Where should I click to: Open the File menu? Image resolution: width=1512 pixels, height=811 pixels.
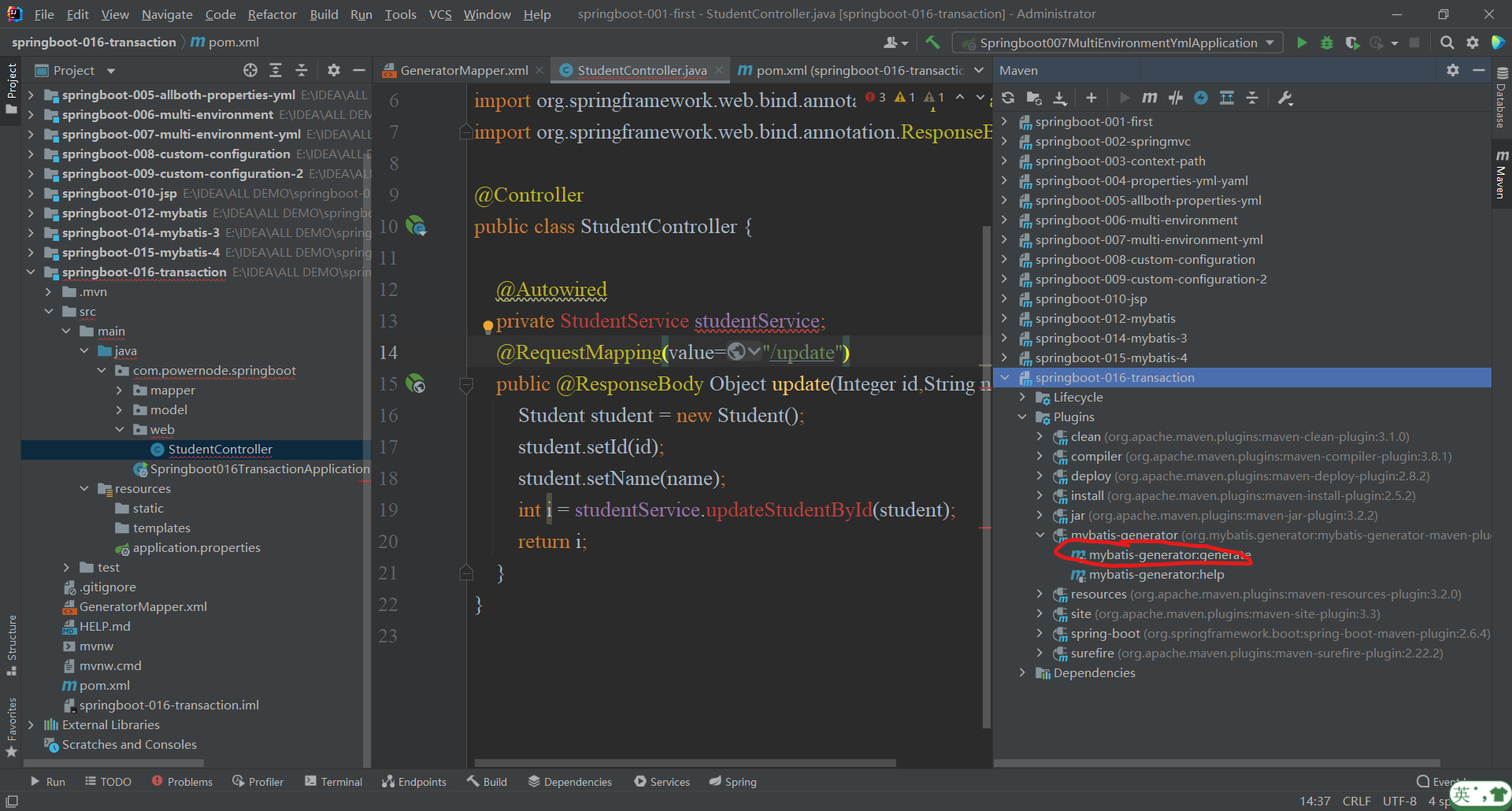[x=44, y=14]
